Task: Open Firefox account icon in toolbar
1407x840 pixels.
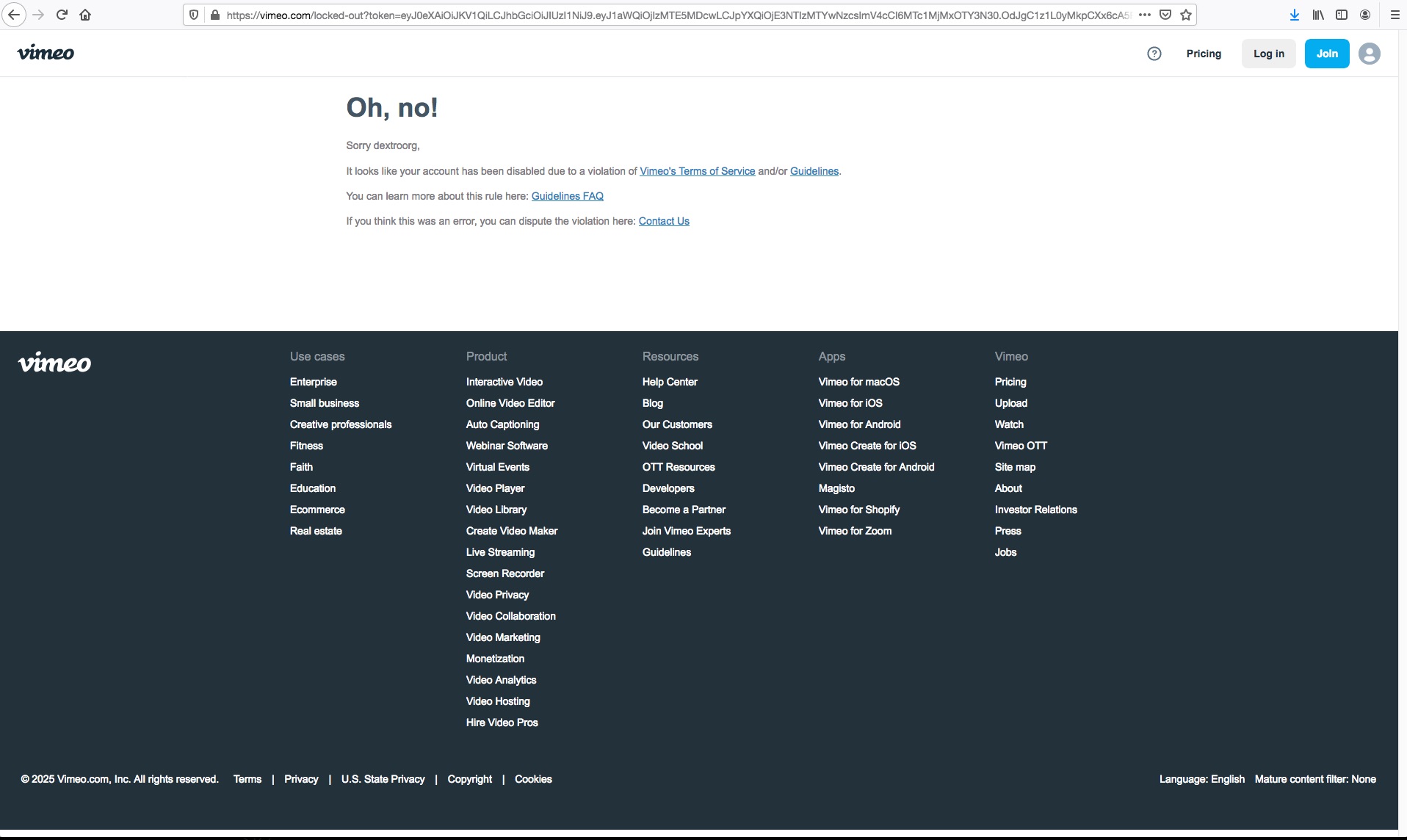Action: click(1365, 15)
